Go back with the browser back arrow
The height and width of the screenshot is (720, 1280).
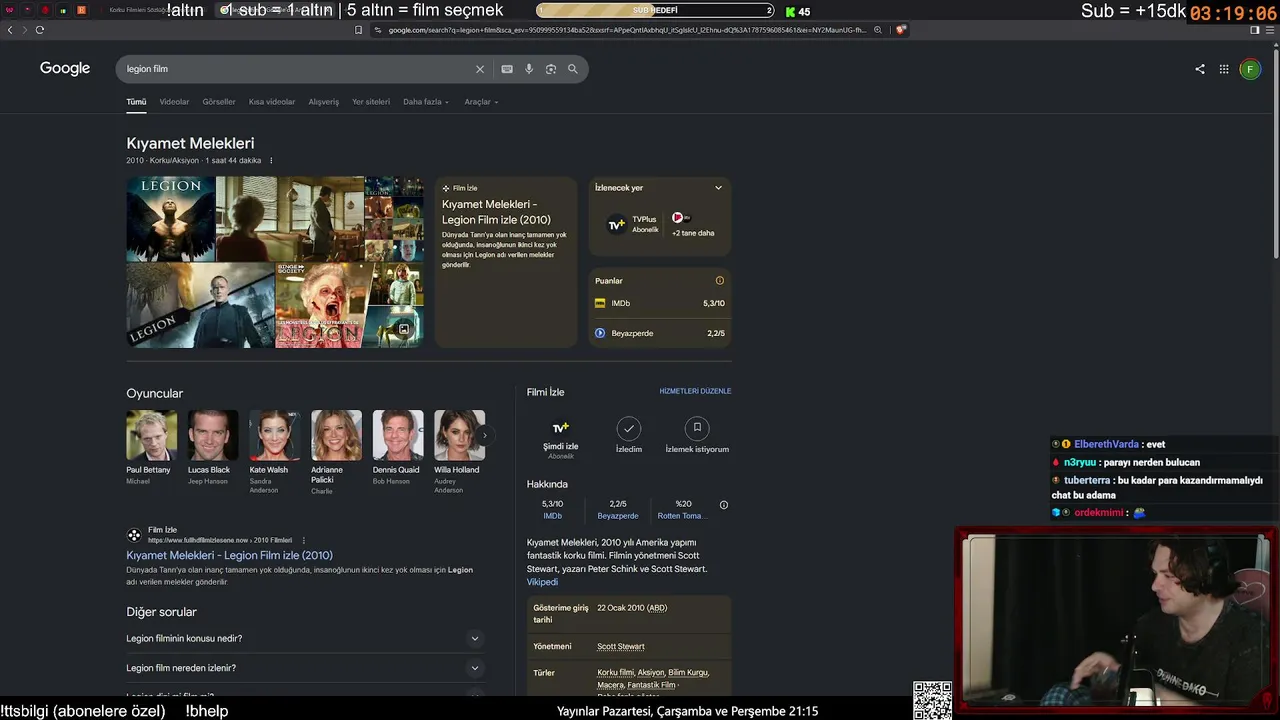tap(10, 30)
